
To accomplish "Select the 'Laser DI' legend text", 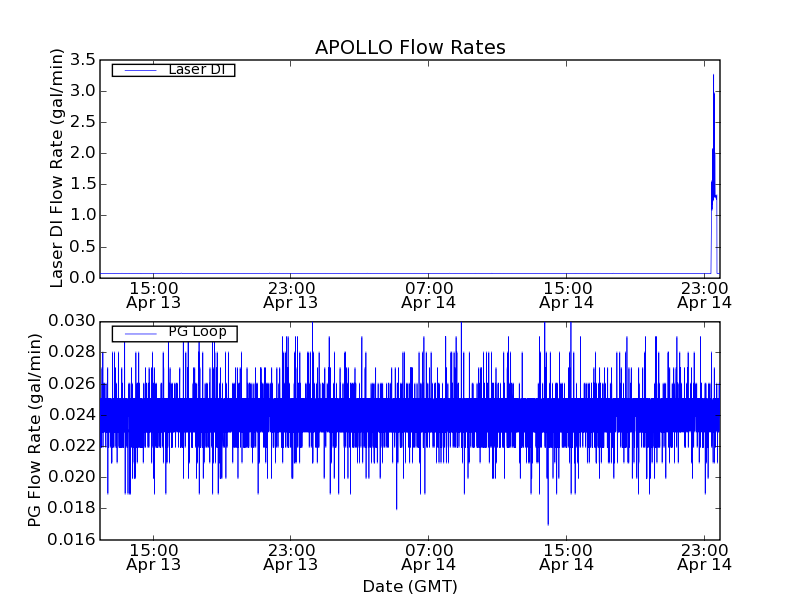I will (196, 69).
